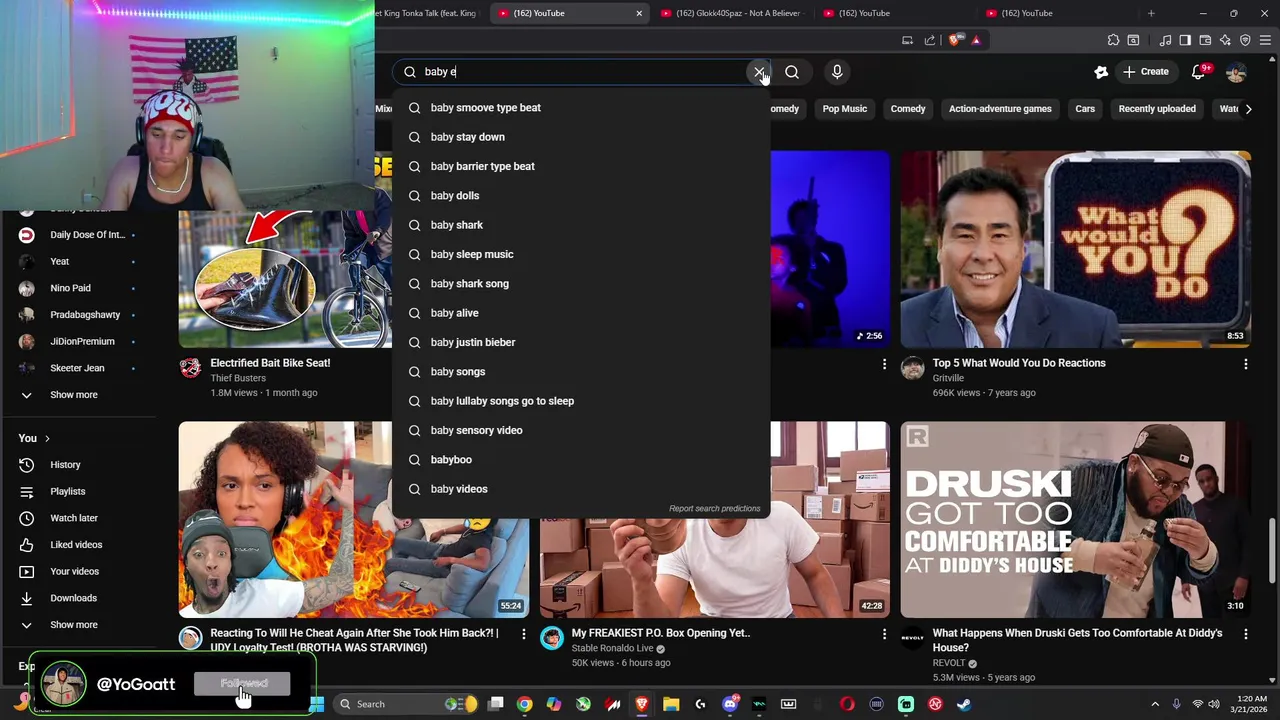
Task: Start voice search with microphone icon
Action: point(837,72)
